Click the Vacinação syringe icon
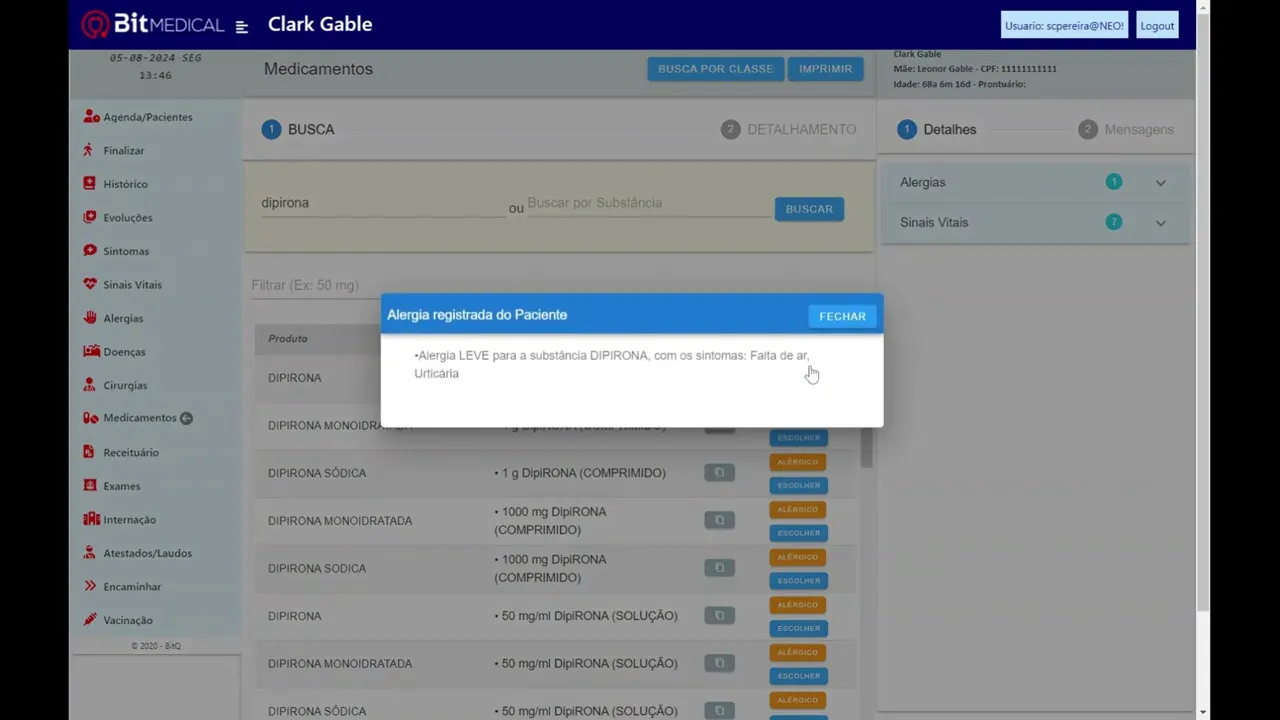 [x=91, y=620]
